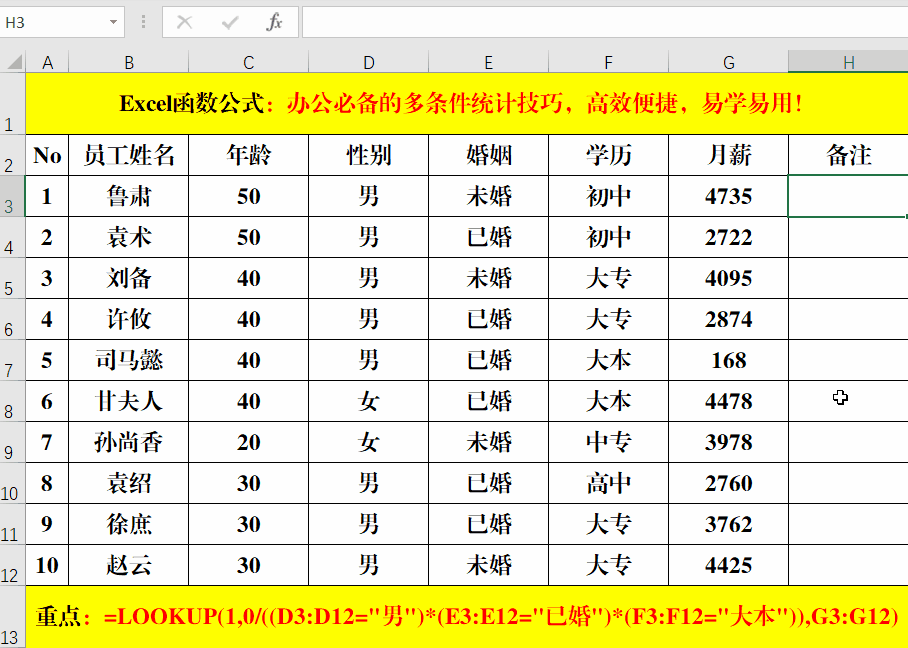Viewport: 908px width, 648px height.
Task: Click the 性别 header cell
Action: click(368, 155)
